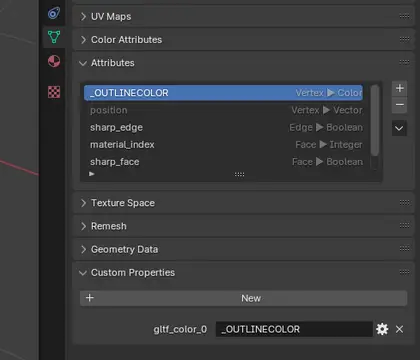Expand the Color Attributes panel
Viewport: 420px width, 360px height.
[83, 40]
